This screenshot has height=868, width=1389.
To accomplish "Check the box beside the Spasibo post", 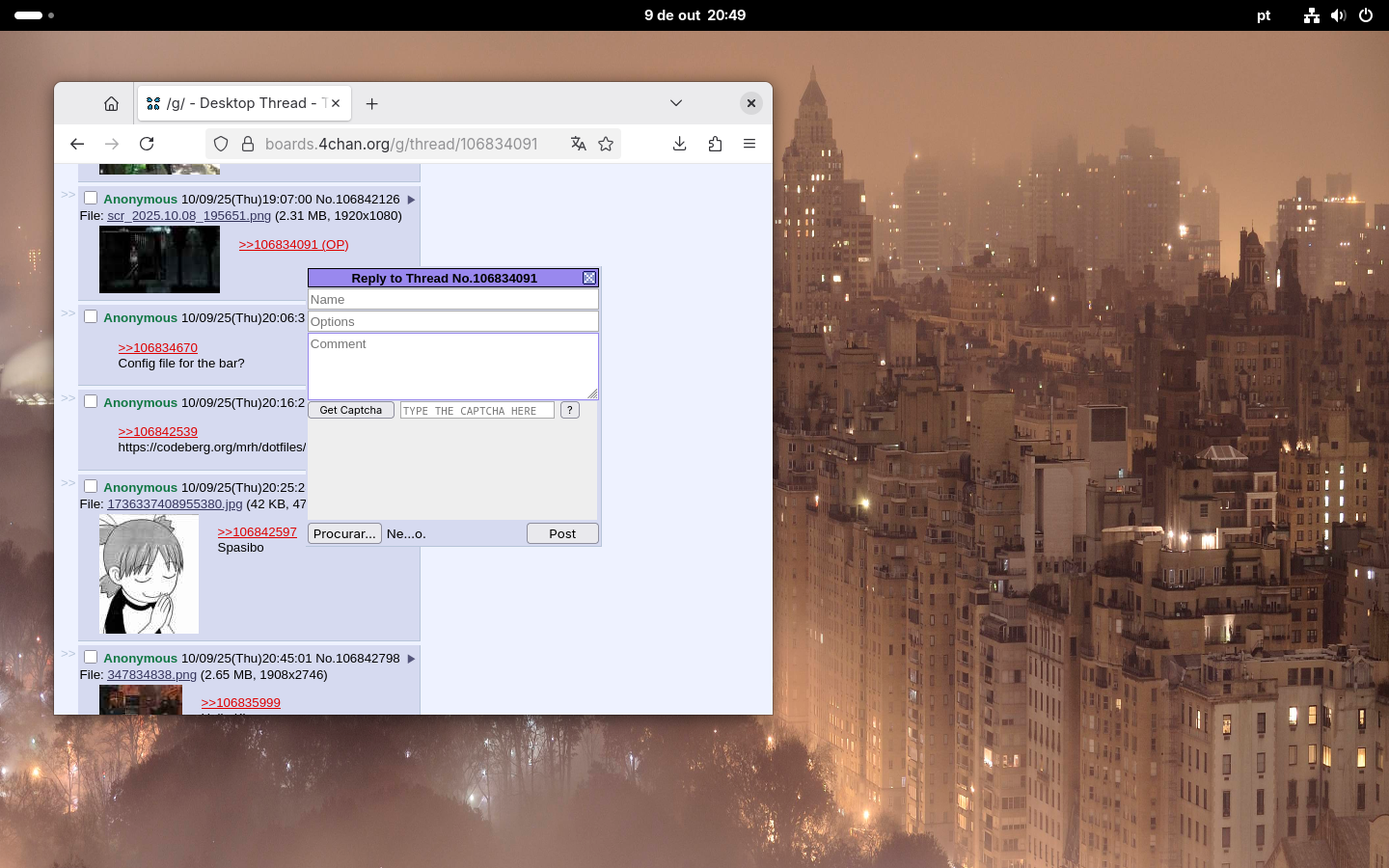I will click(91, 486).
